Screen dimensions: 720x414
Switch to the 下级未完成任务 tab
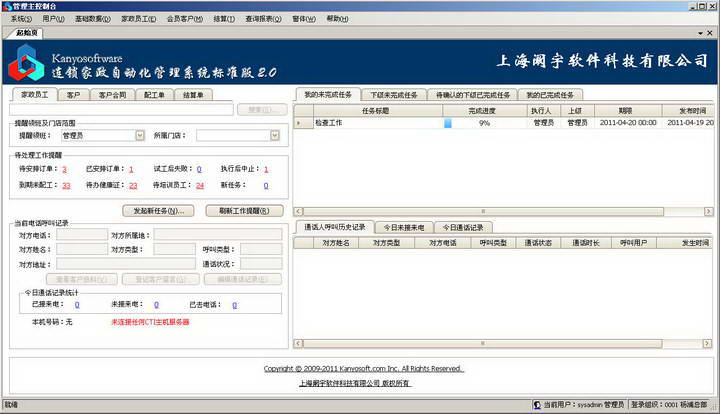(394, 95)
